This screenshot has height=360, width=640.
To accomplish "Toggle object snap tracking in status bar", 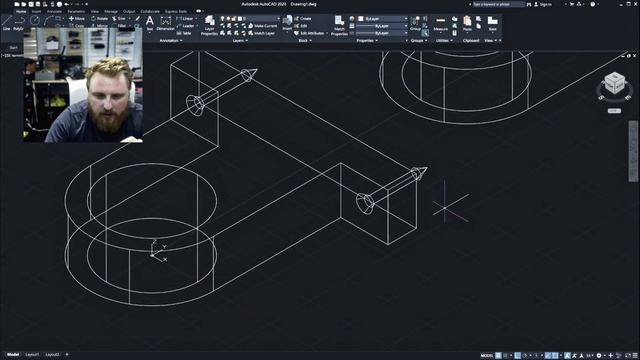I will [548, 356].
